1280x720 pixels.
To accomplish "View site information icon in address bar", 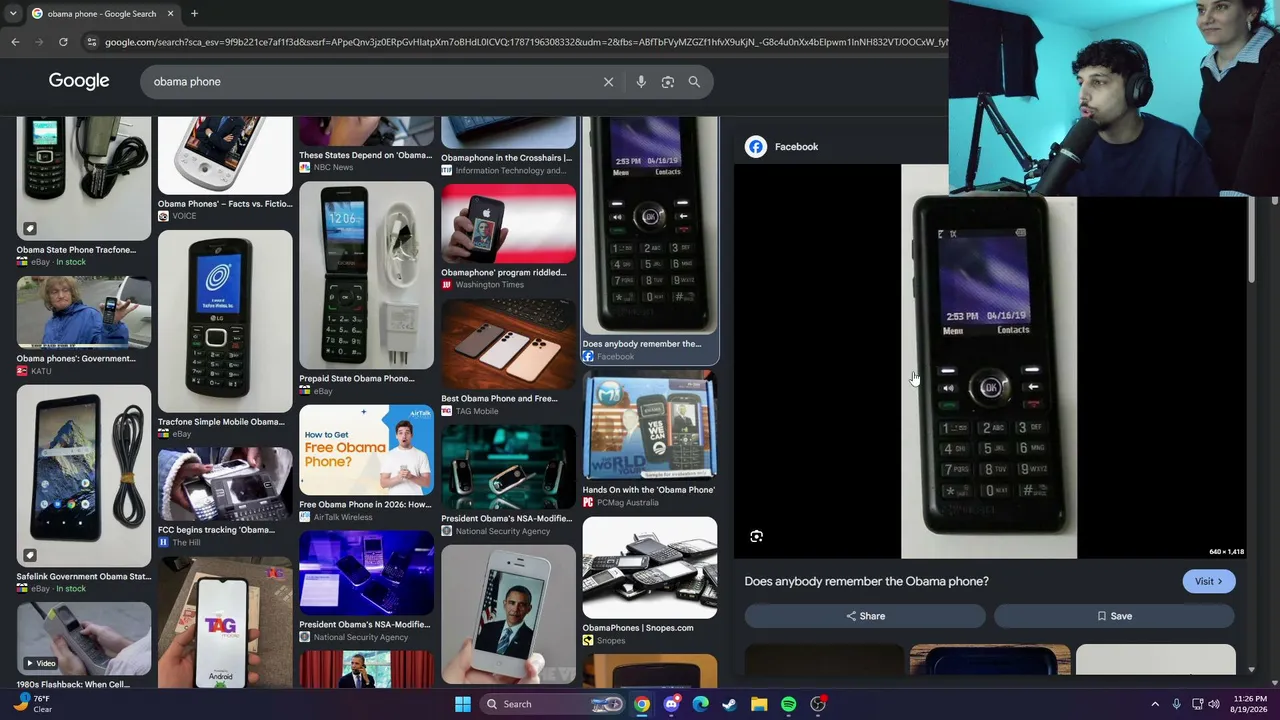I will 92,42.
